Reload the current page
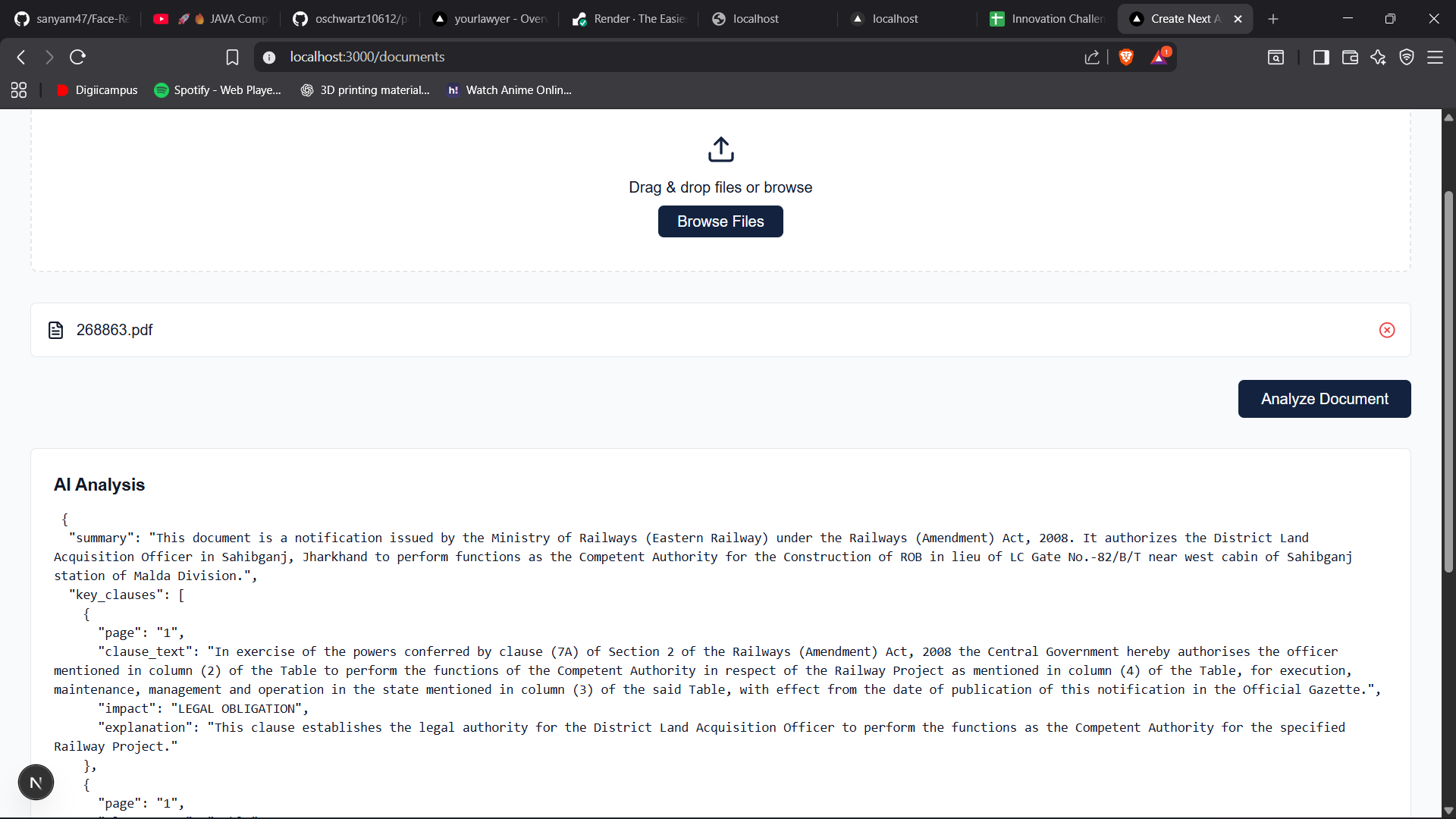Viewport: 1456px width, 819px height. pos(77,57)
